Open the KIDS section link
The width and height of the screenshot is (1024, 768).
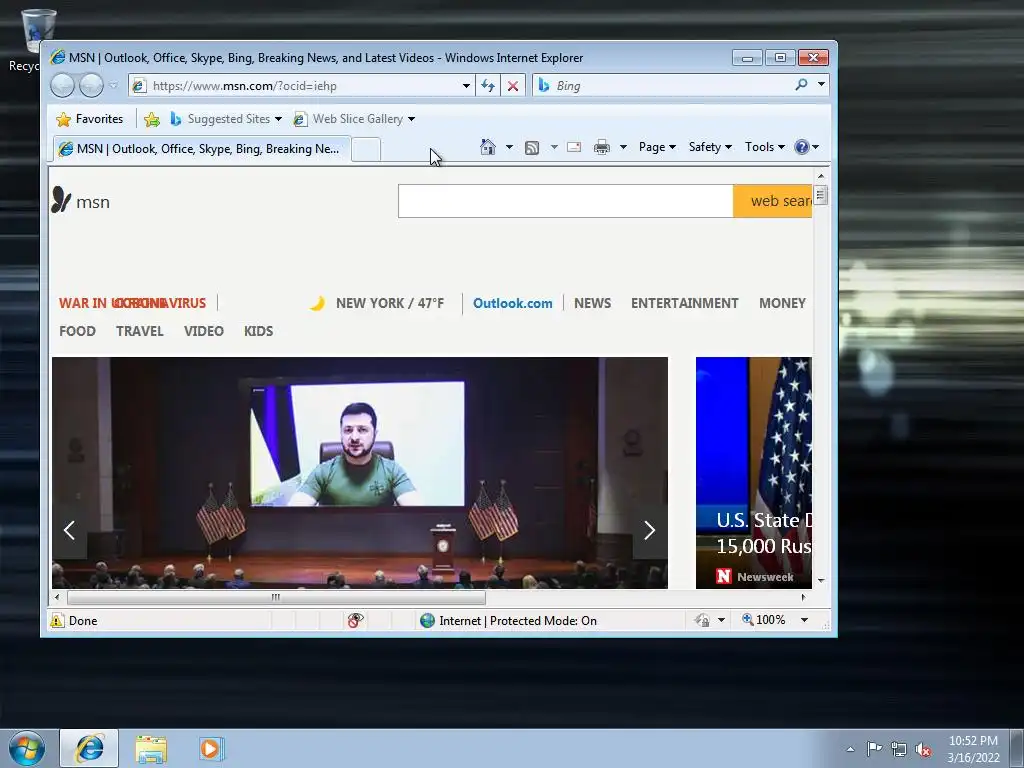click(x=259, y=331)
